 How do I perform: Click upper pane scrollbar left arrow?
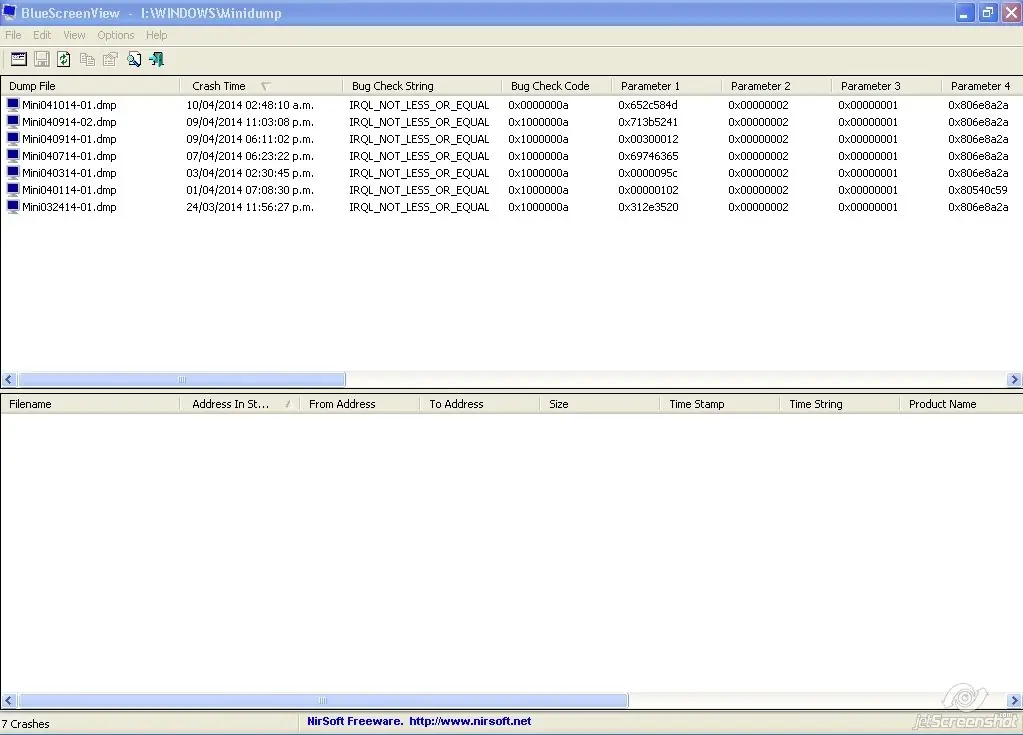(x=8, y=380)
